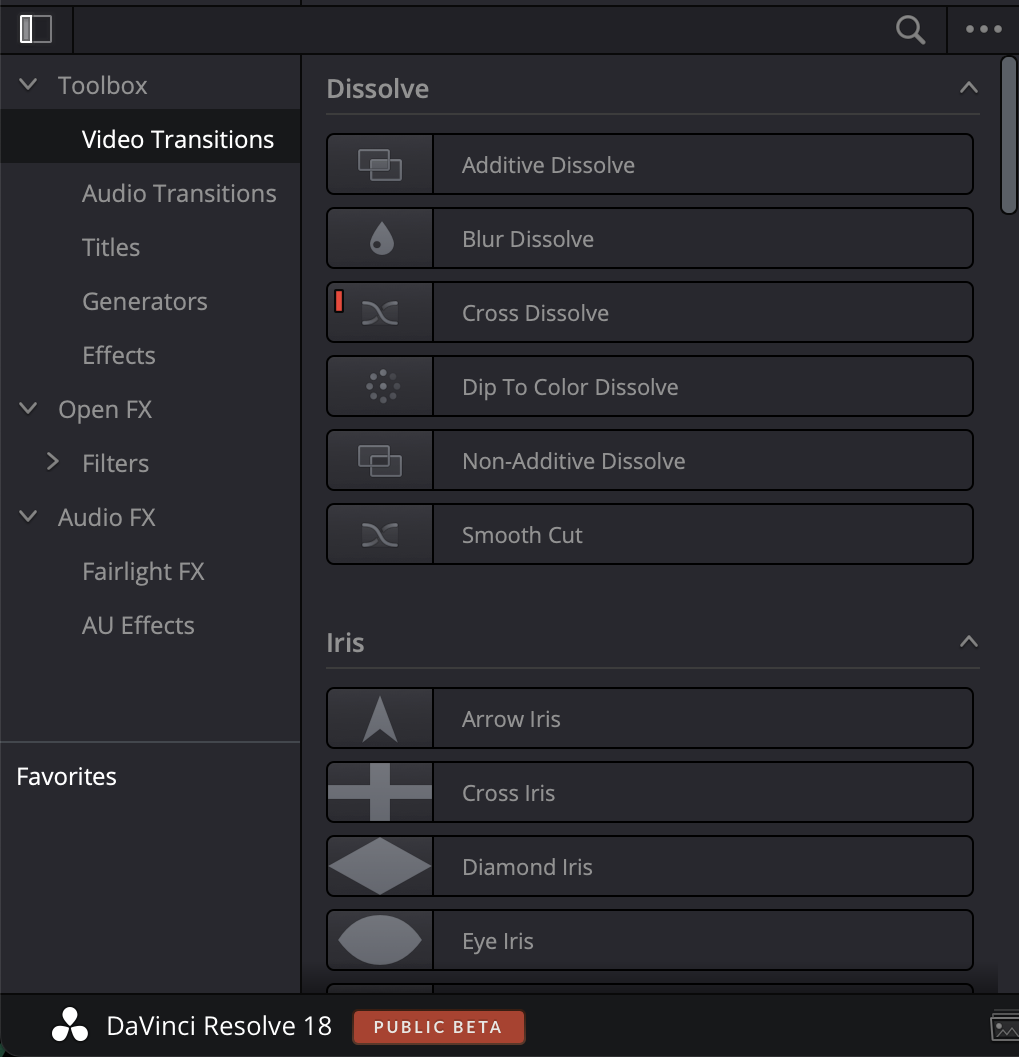Select Fairlight FX in the sidebar
This screenshot has width=1019, height=1057.
pos(143,570)
